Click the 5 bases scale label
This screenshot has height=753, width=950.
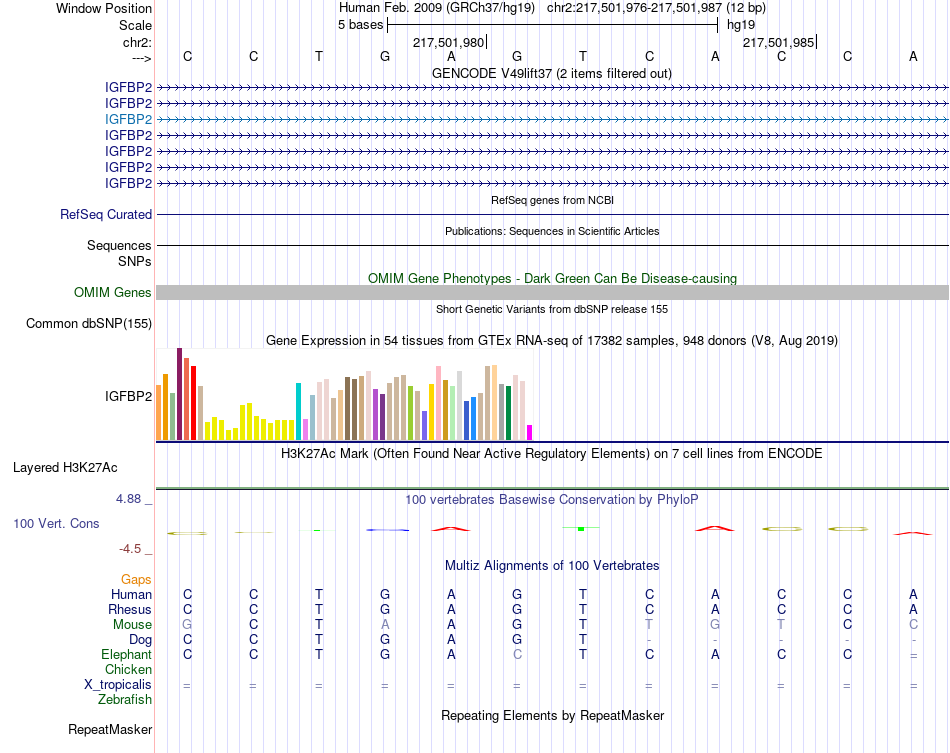pos(360,25)
